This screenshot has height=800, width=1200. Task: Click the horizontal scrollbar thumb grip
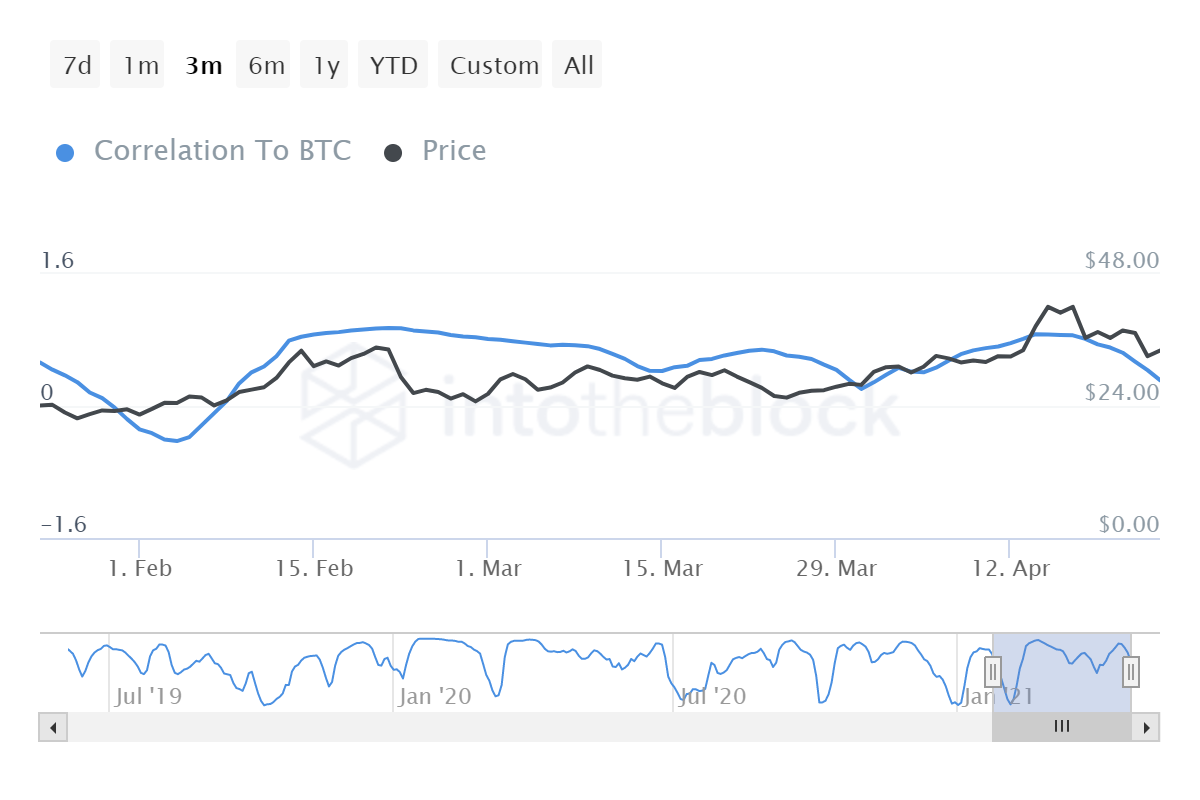(1061, 727)
